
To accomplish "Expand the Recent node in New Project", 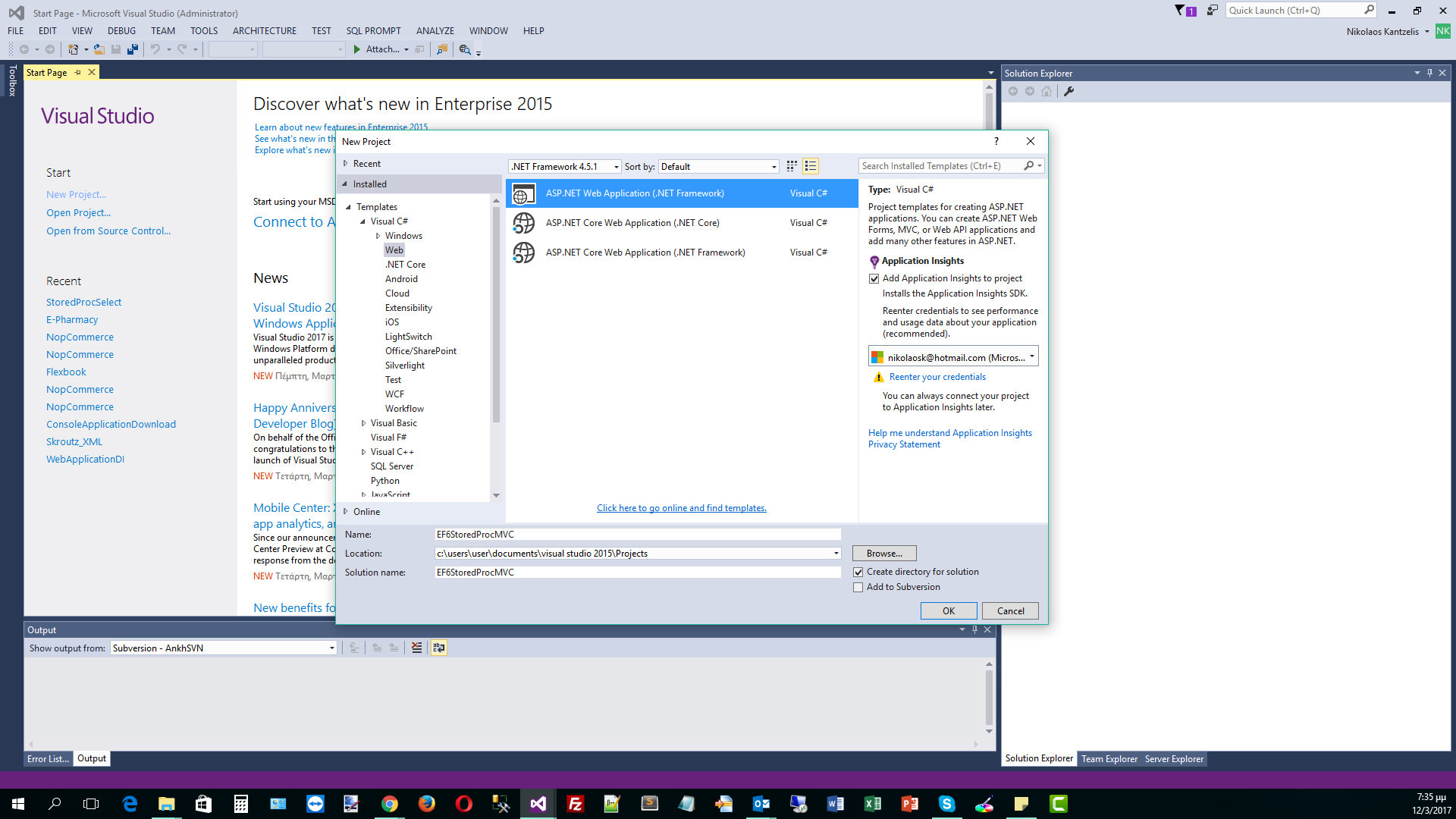I will [x=346, y=164].
